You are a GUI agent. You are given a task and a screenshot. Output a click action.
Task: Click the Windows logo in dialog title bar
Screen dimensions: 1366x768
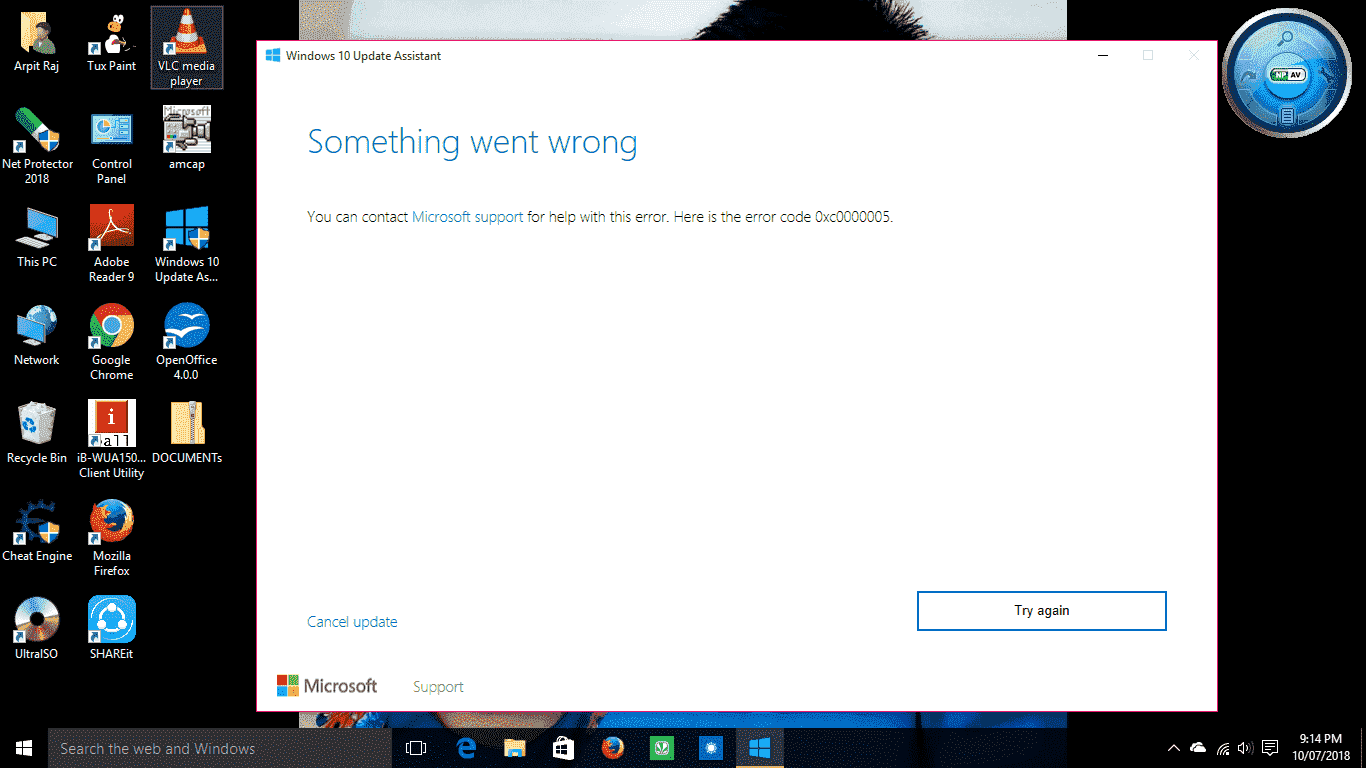[272, 56]
